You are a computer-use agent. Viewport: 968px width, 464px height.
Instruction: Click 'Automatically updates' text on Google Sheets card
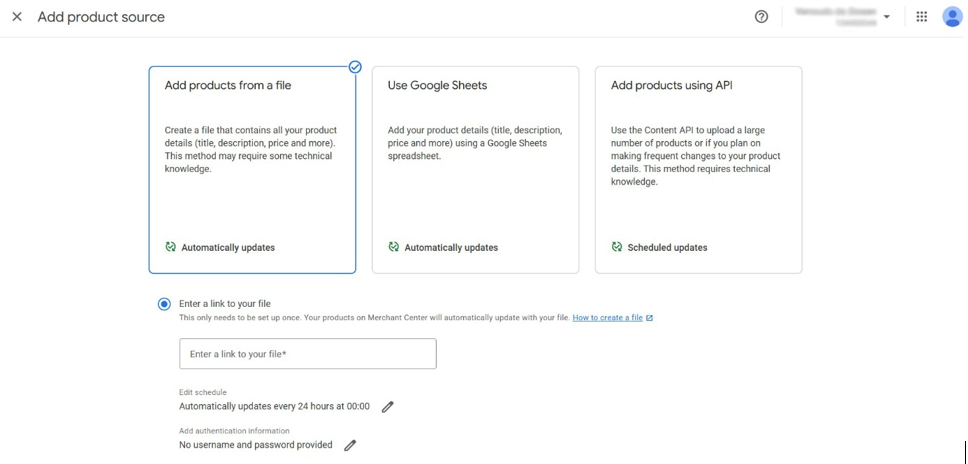(x=451, y=247)
